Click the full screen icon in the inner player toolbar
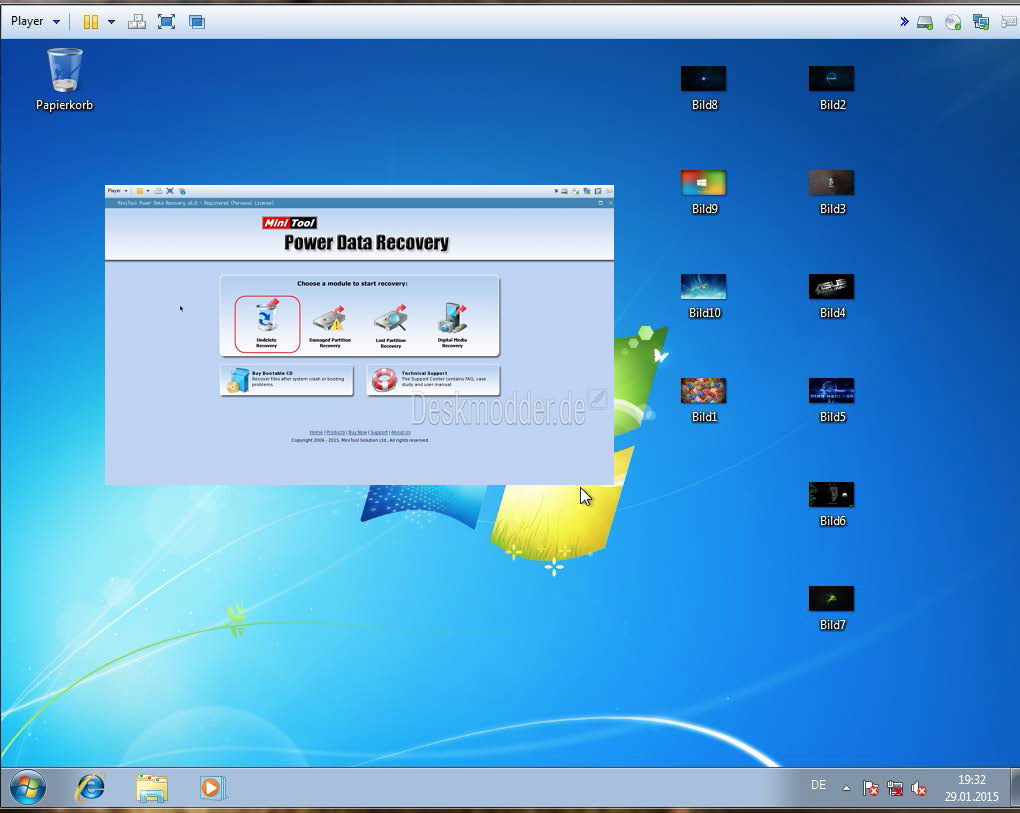This screenshot has height=813, width=1020. coord(170,191)
